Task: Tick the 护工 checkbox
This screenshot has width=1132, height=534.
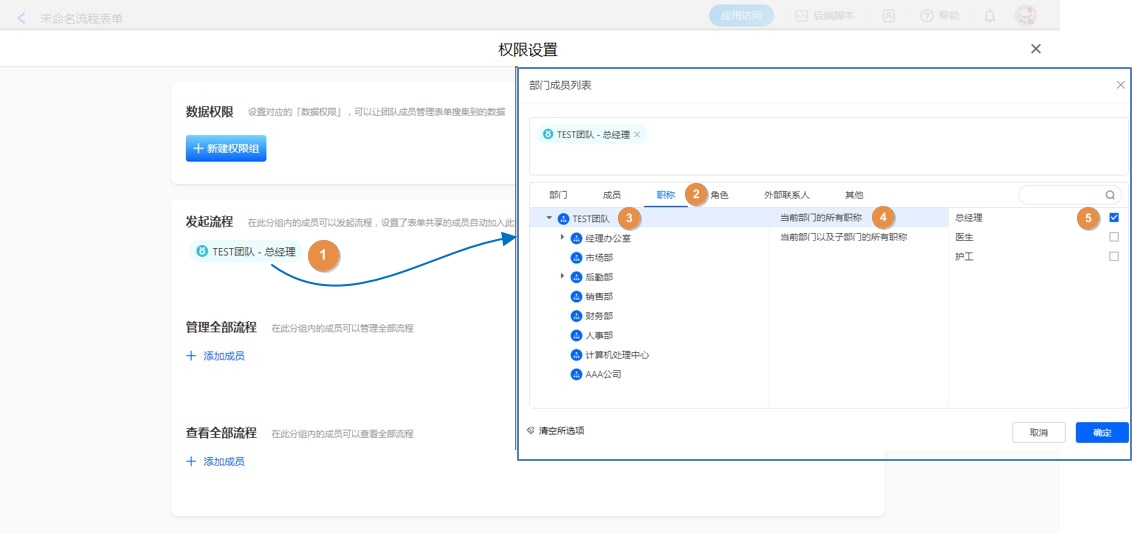Action: 1114,257
